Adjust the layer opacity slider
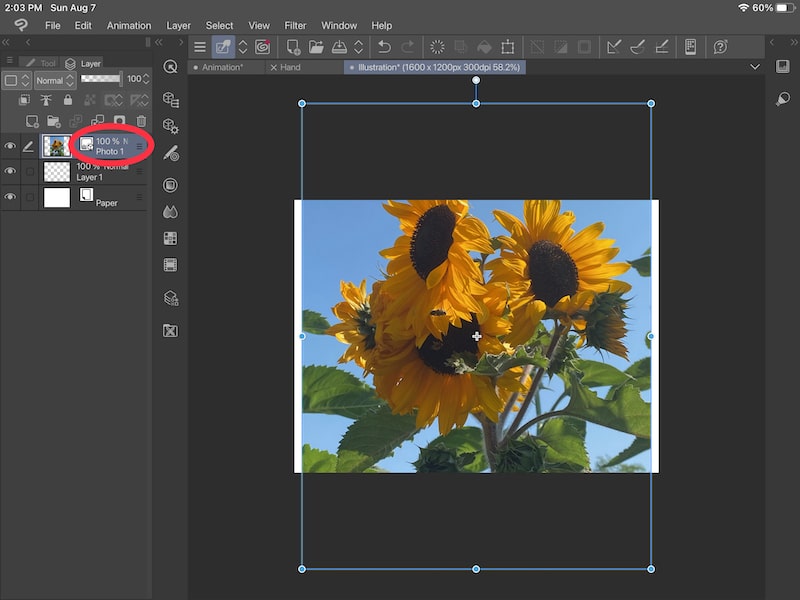 [99, 79]
